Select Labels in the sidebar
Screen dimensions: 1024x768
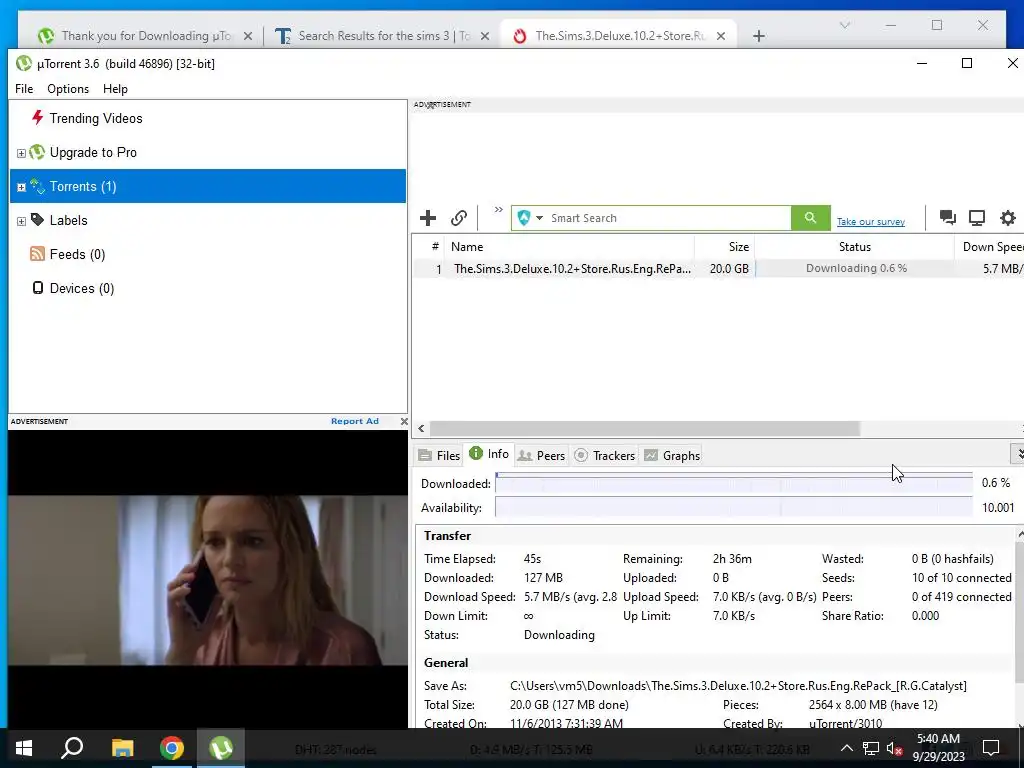(69, 220)
